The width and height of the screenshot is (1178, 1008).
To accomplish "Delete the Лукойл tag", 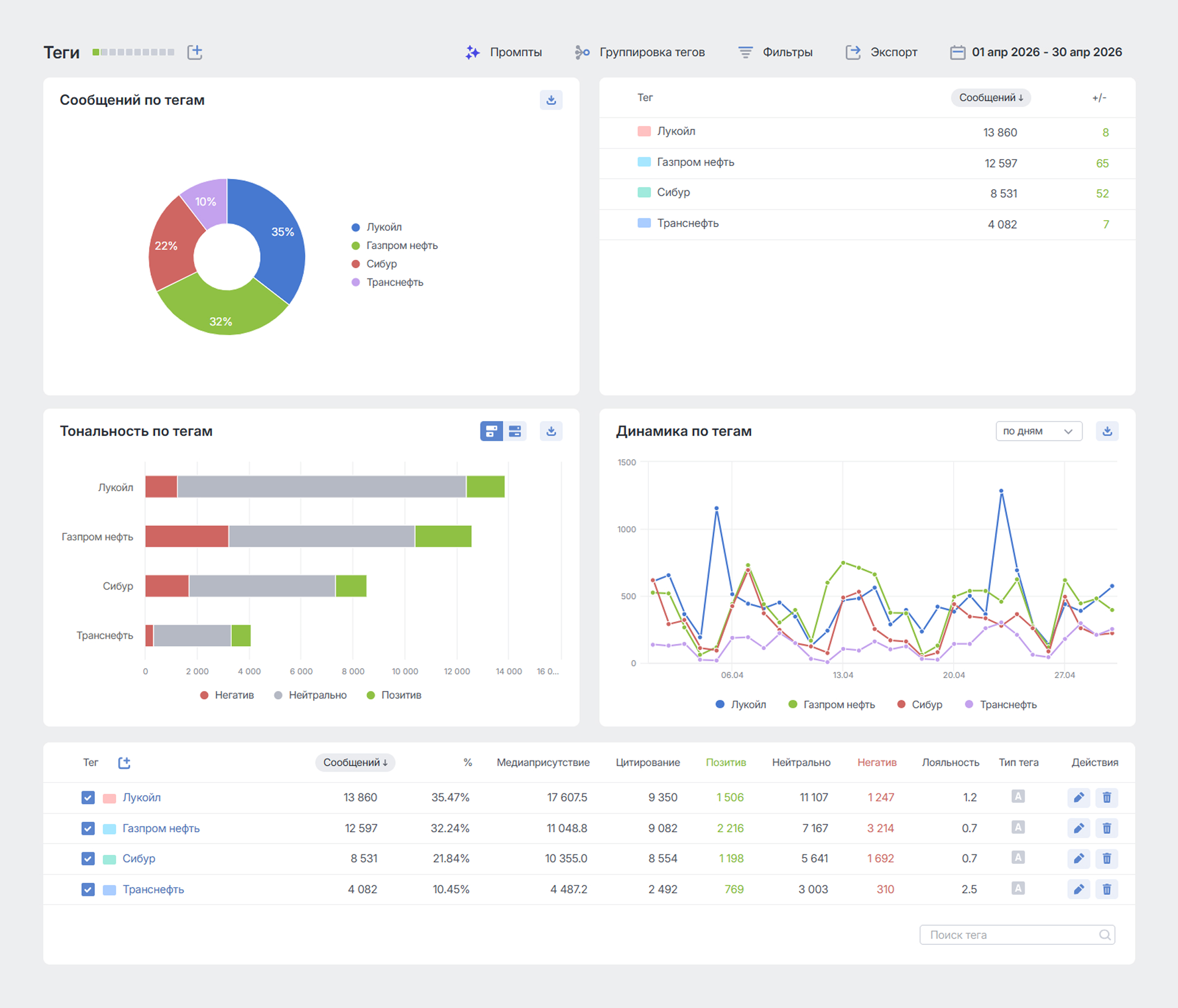I will pos(1107,798).
